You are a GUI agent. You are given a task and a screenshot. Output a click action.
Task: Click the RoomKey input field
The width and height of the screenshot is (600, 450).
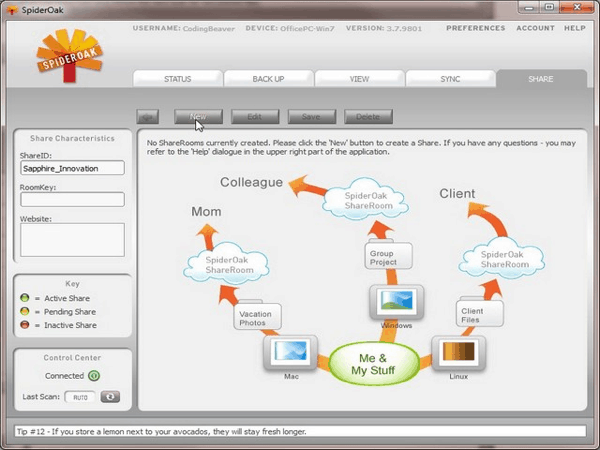pos(72,199)
